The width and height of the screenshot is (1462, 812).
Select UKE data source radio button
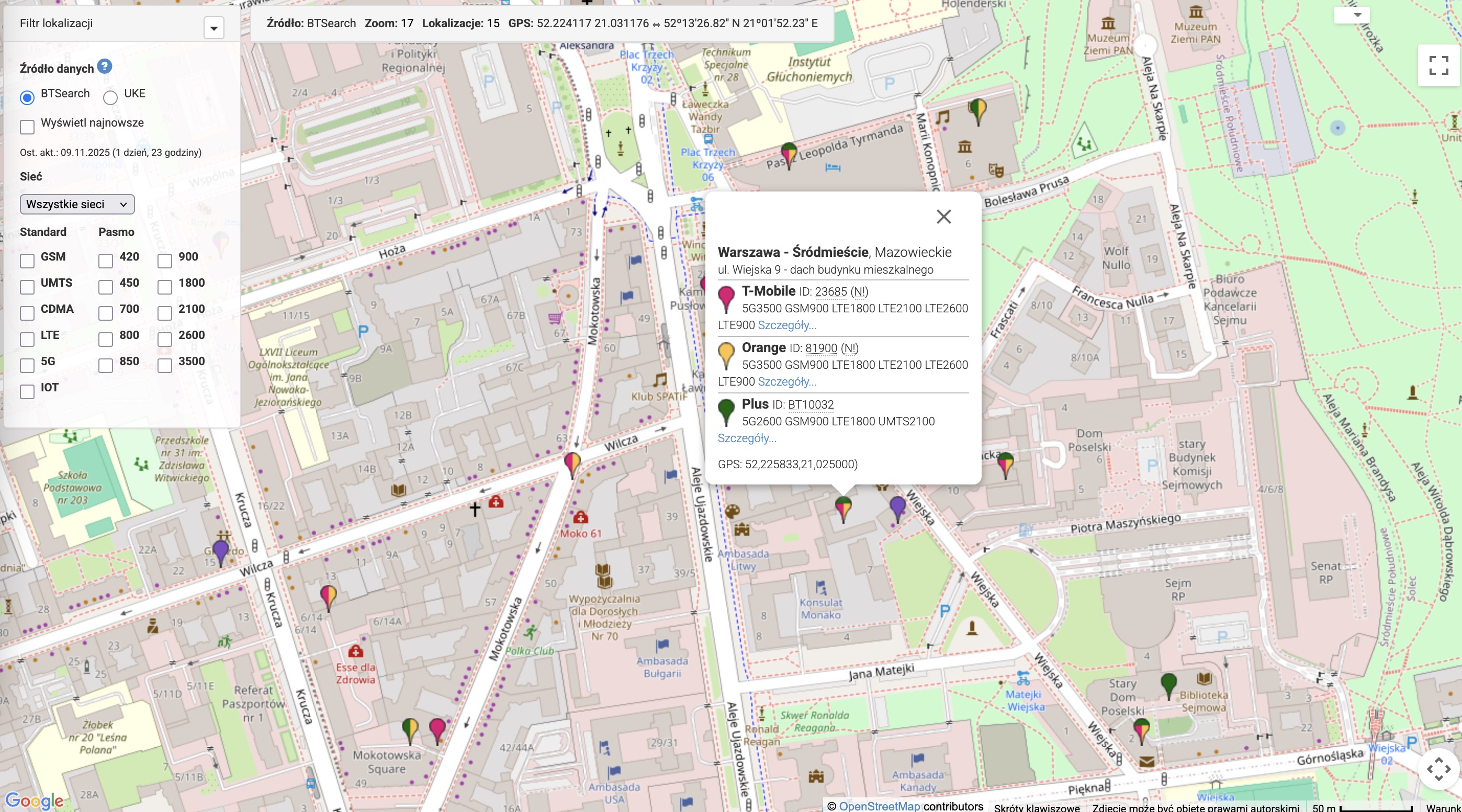point(110,98)
